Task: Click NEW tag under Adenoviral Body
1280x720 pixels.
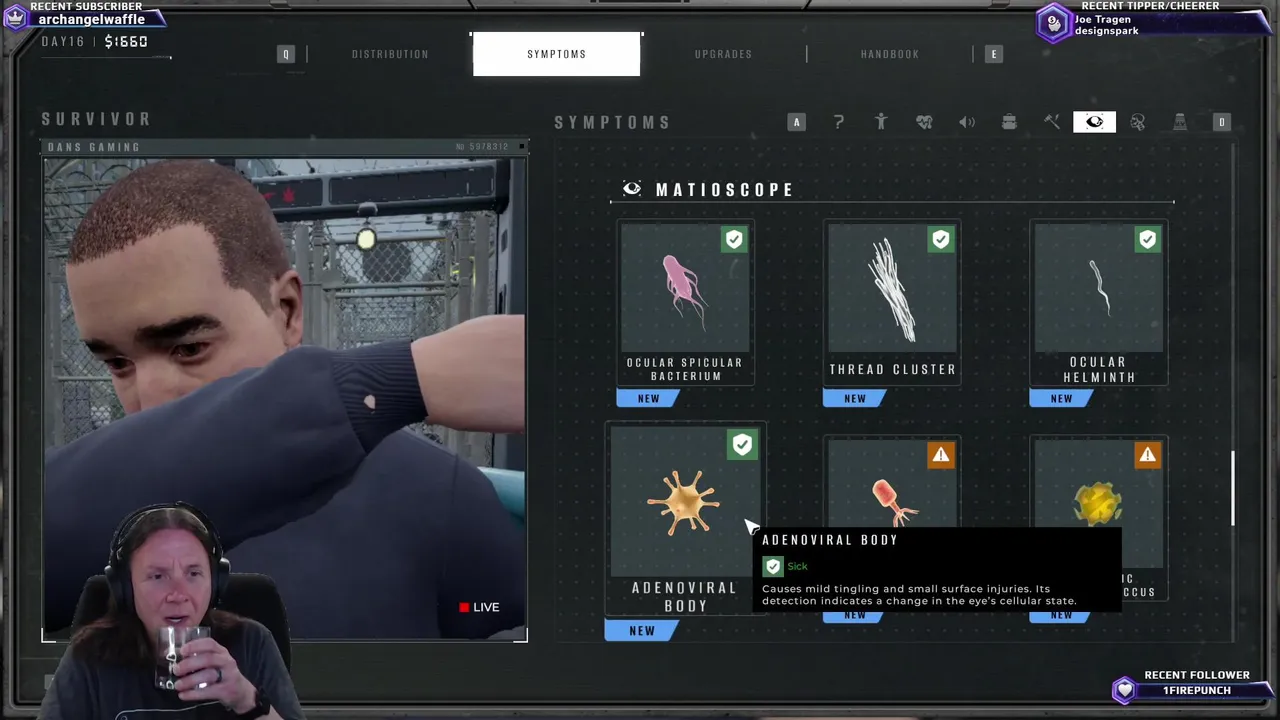Action: 642,630
